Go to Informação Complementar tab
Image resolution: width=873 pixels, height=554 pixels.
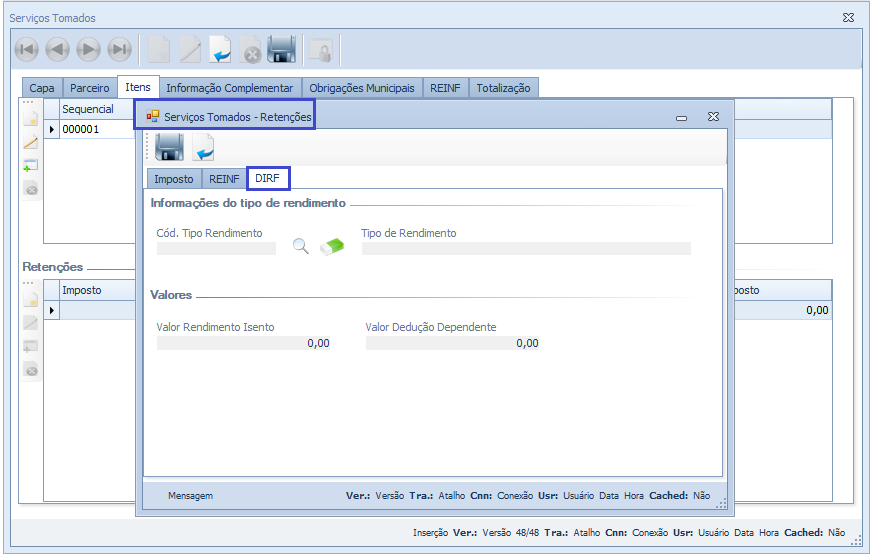click(x=230, y=88)
